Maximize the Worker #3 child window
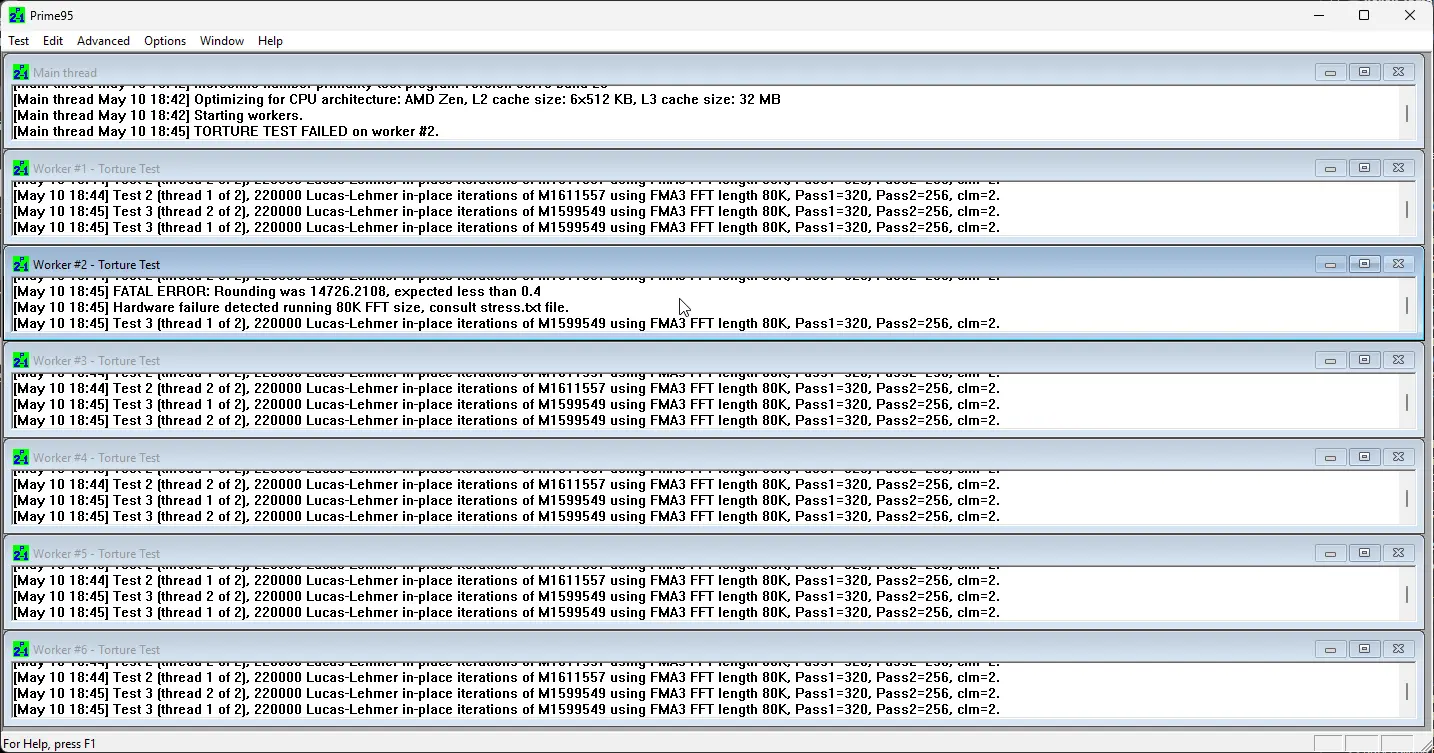1434x753 pixels. (1364, 360)
